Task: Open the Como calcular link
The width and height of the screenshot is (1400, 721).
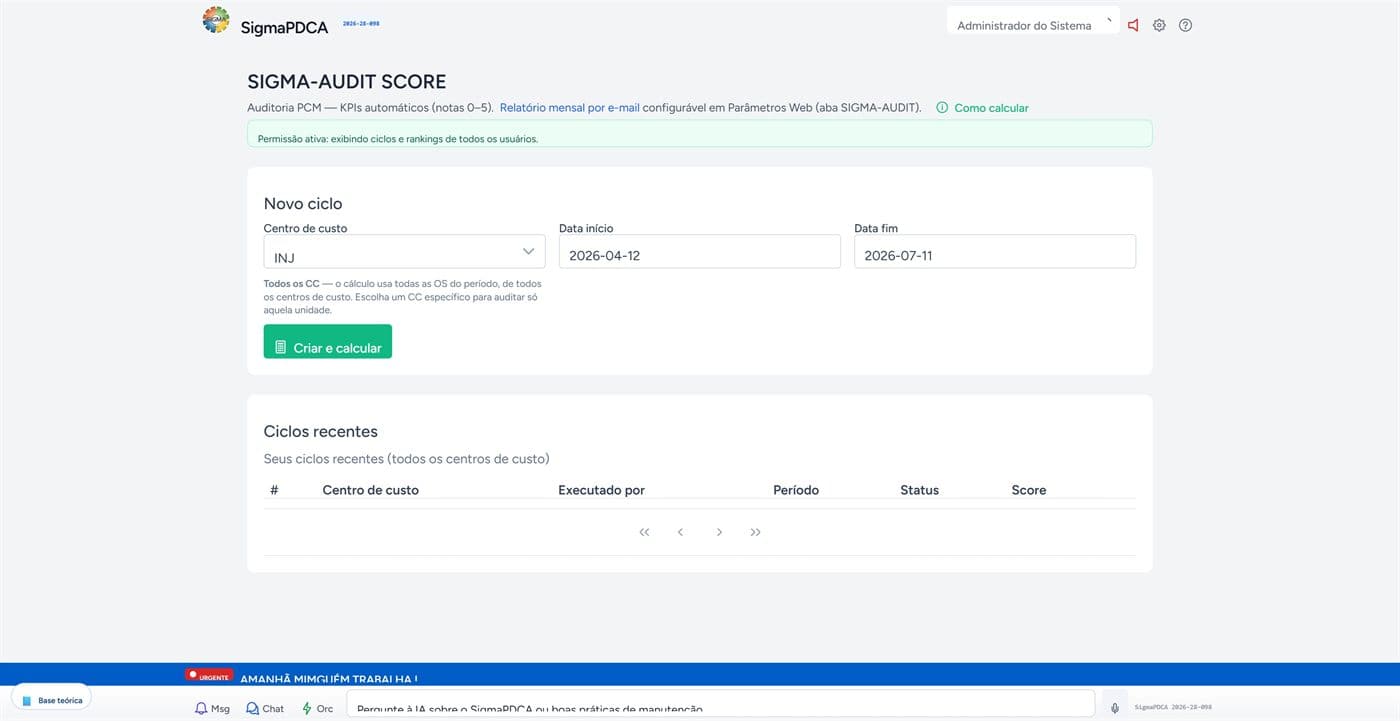Action: point(991,108)
